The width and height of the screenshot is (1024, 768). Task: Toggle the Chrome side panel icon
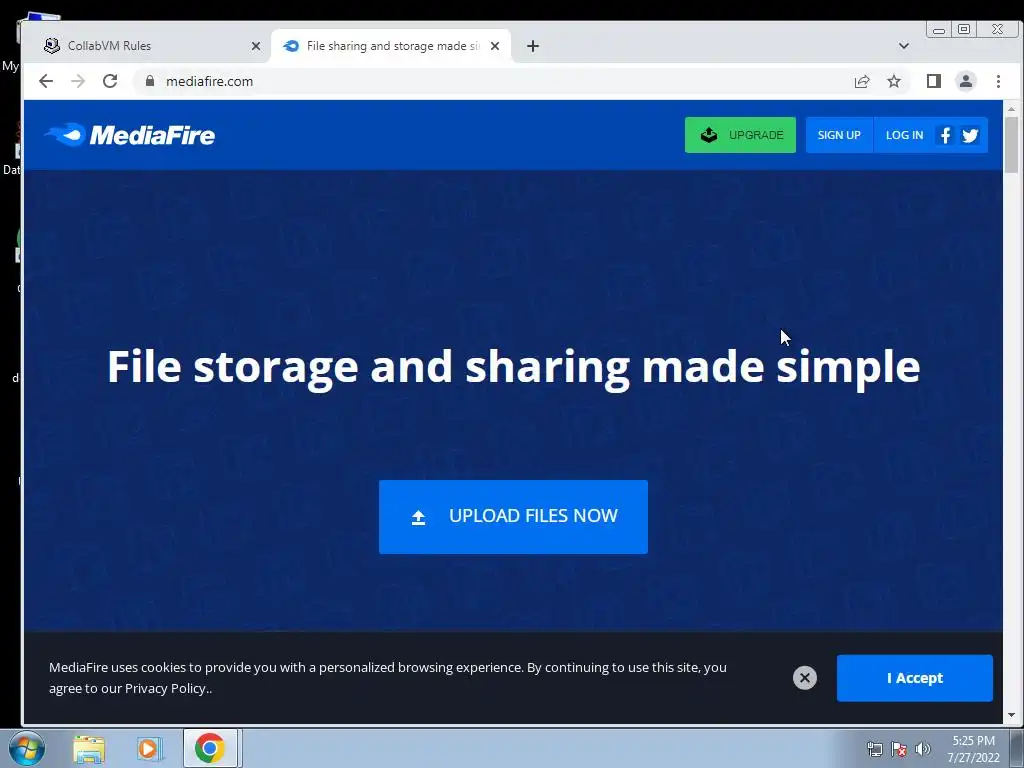click(x=934, y=81)
